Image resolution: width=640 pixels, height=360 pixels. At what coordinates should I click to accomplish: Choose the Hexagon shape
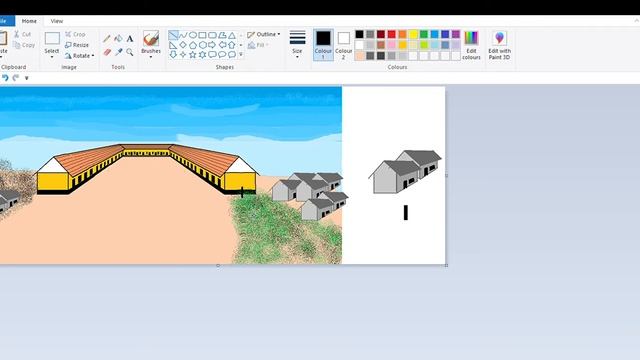click(x=202, y=45)
